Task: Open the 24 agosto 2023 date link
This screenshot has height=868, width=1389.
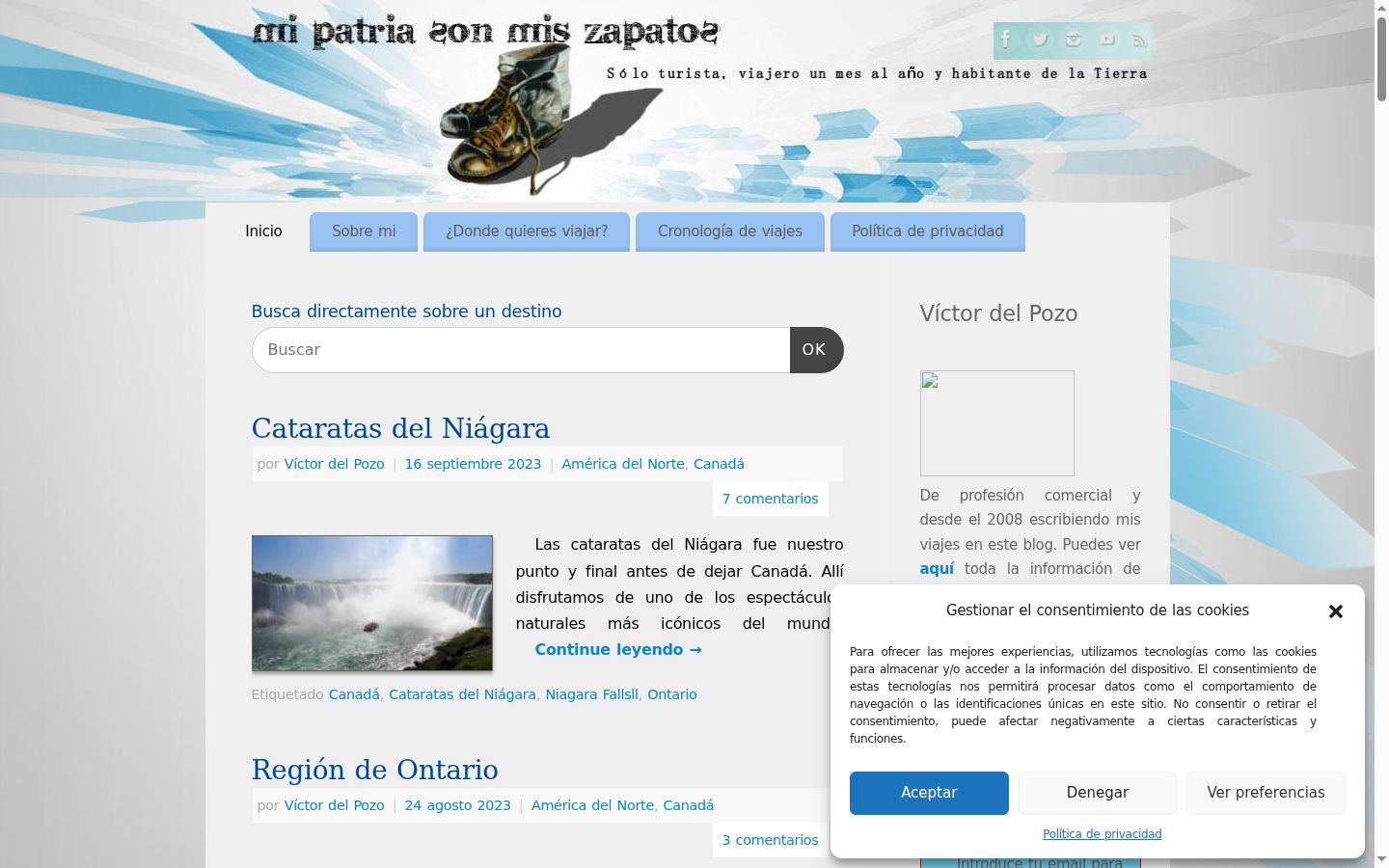Action: click(x=457, y=805)
